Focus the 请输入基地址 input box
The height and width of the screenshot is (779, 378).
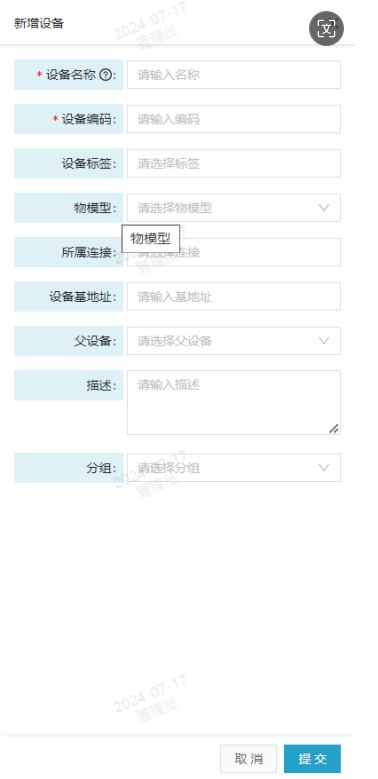pyautogui.click(x=234, y=297)
